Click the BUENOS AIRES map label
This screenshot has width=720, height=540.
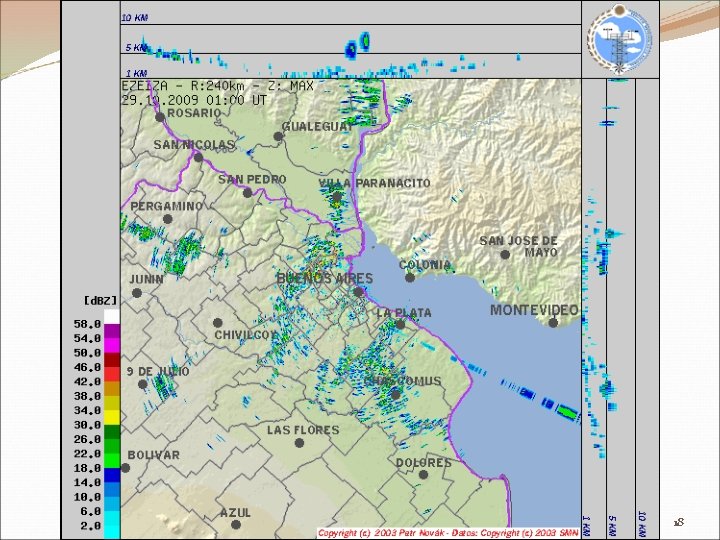point(325,278)
